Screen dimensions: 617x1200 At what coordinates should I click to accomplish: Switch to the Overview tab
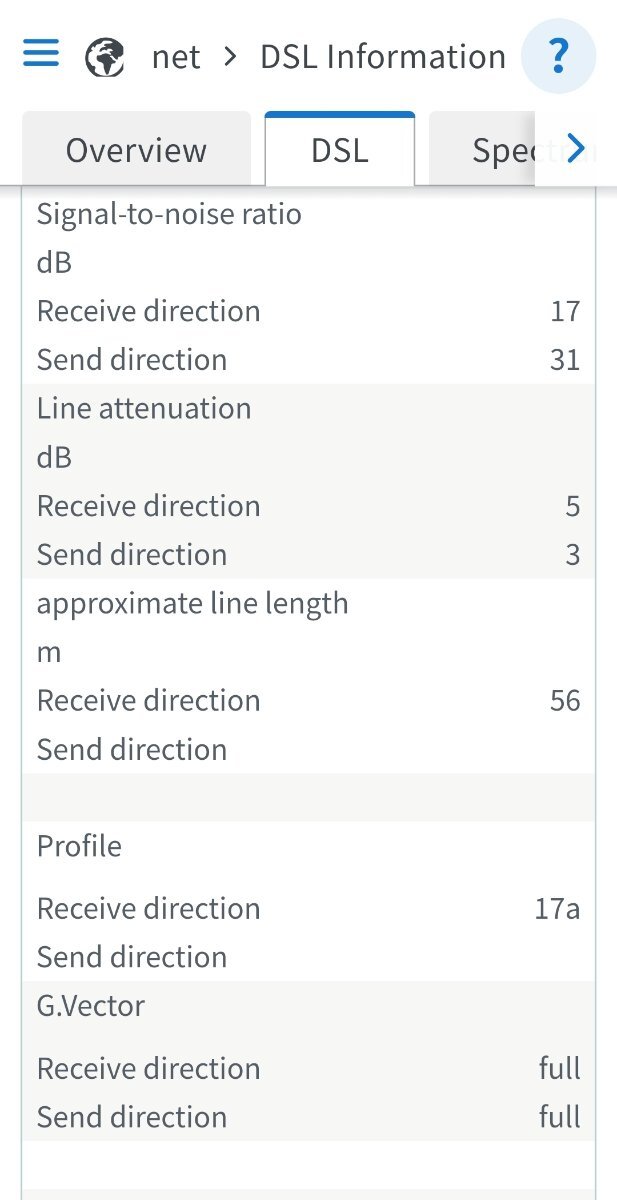136,149
